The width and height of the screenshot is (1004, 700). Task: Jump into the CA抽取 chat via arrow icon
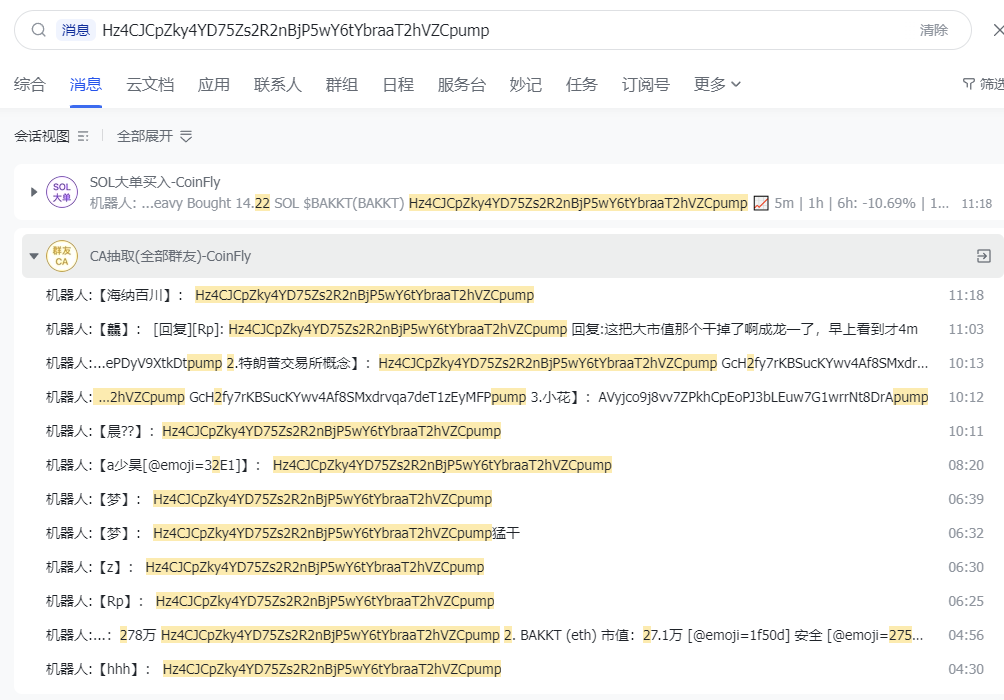984,256
